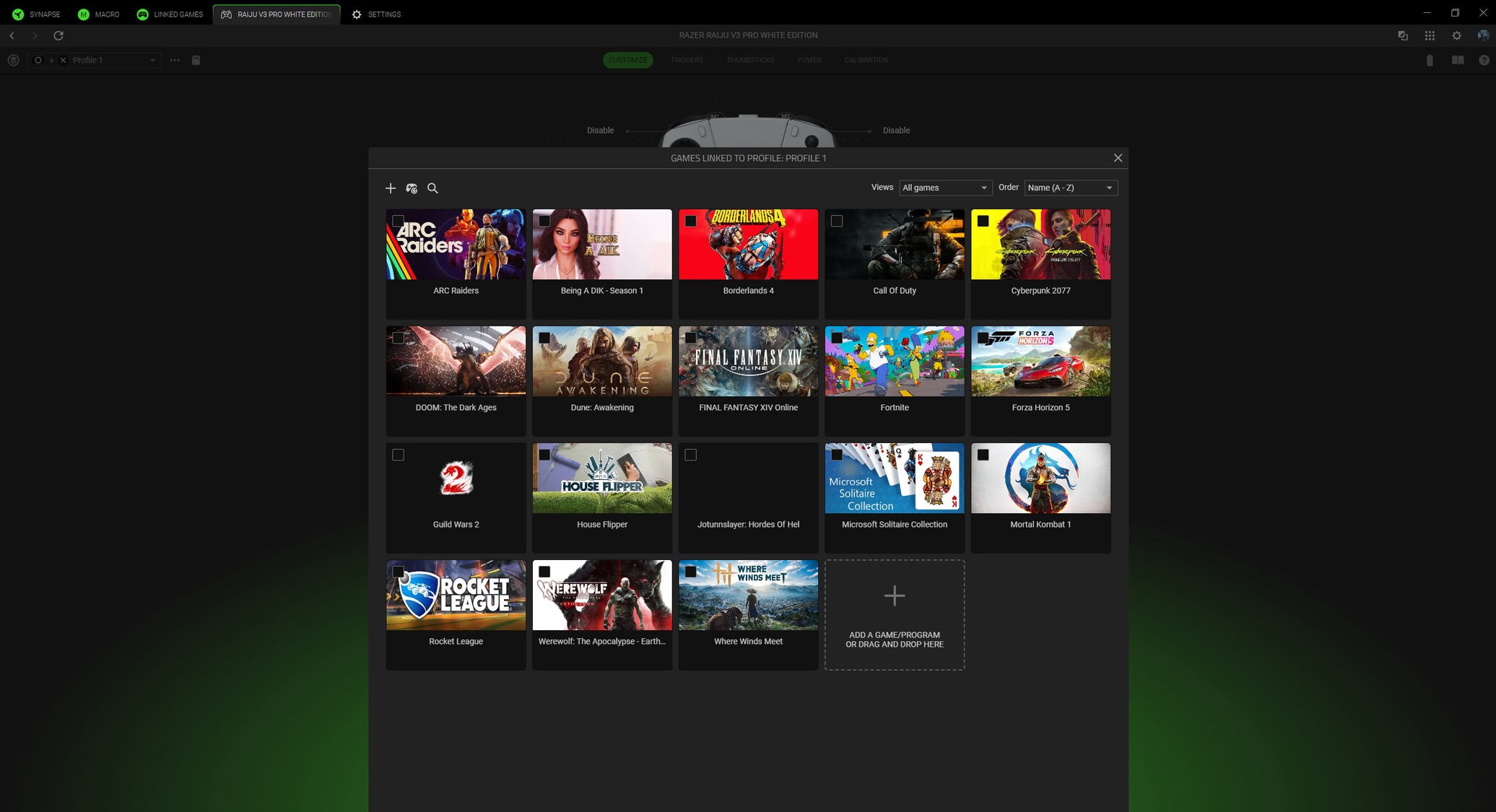
Task: Click the scan for games controller icon
Action: [412, 188]
